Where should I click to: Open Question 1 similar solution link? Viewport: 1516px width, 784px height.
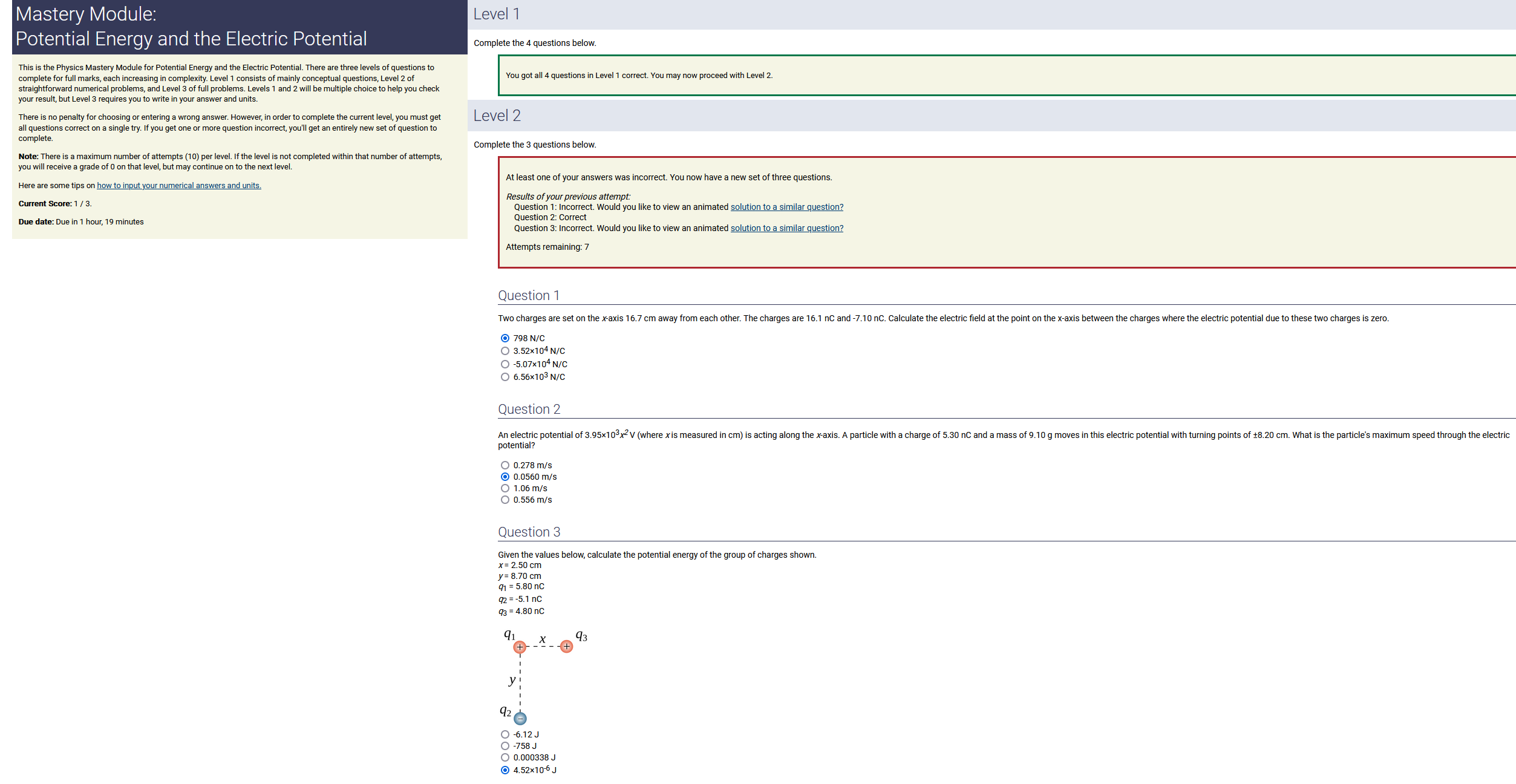(786, 207)
